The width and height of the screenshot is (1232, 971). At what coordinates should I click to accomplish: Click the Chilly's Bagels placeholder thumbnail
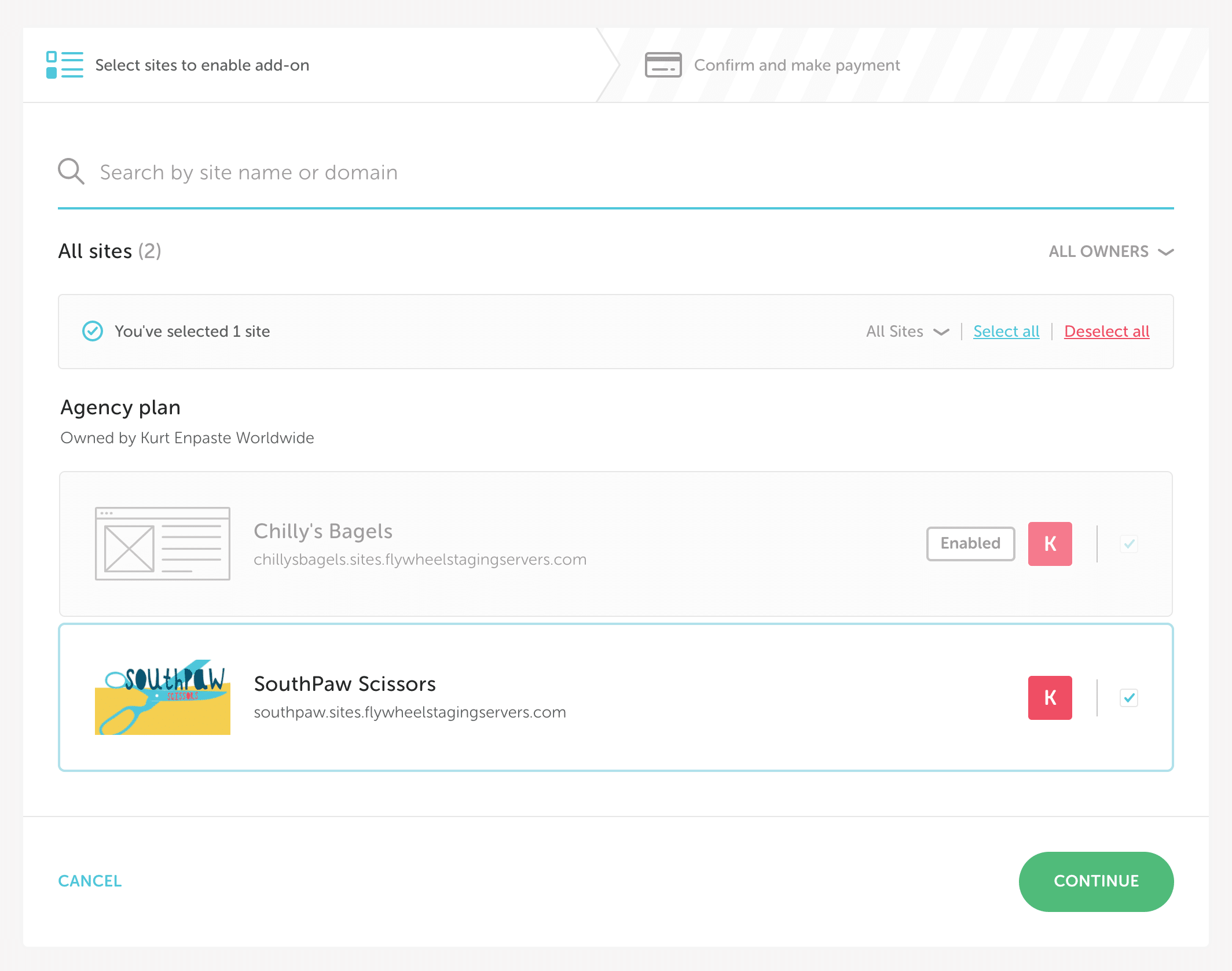(163, 543)
